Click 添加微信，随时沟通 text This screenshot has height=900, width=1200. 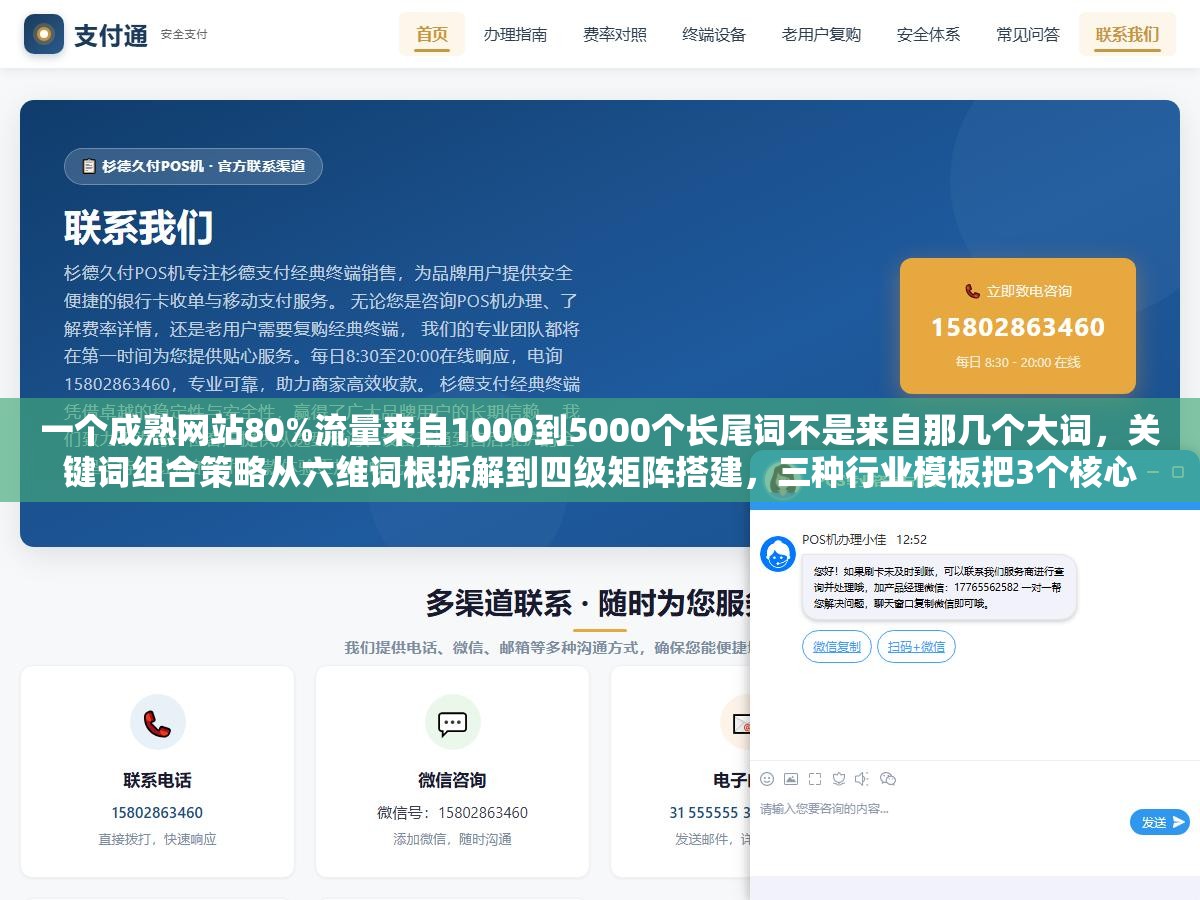[x=452, y=839]
